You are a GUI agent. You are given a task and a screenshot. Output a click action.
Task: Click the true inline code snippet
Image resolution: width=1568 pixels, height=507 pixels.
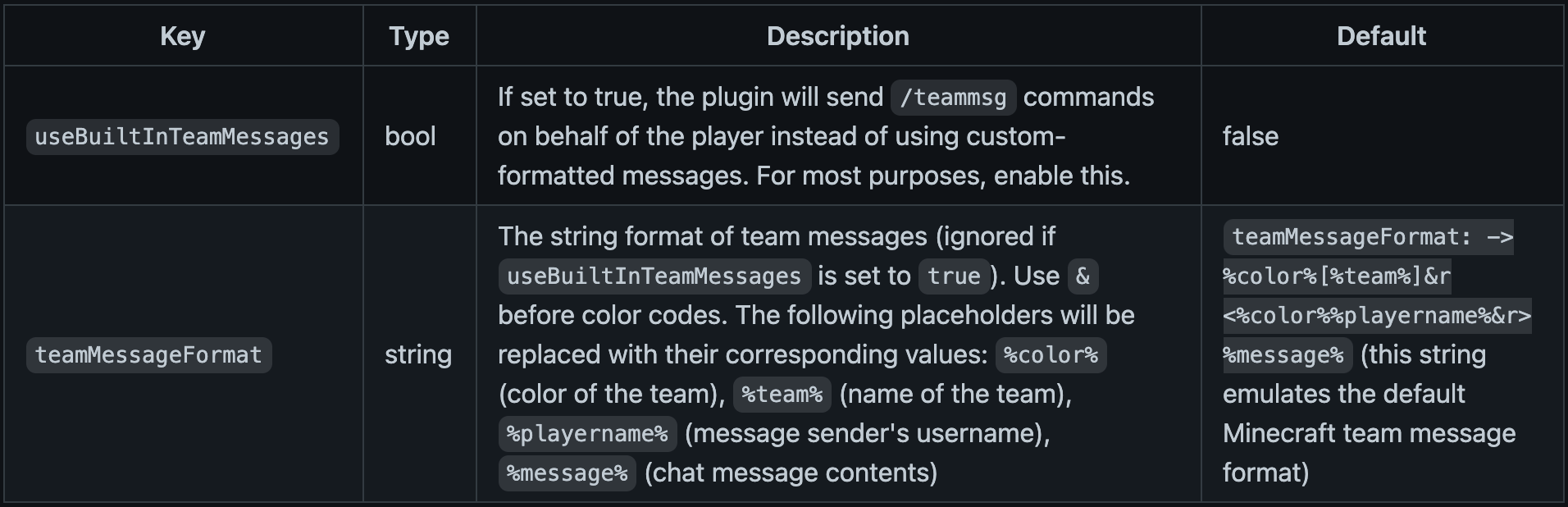954,276
